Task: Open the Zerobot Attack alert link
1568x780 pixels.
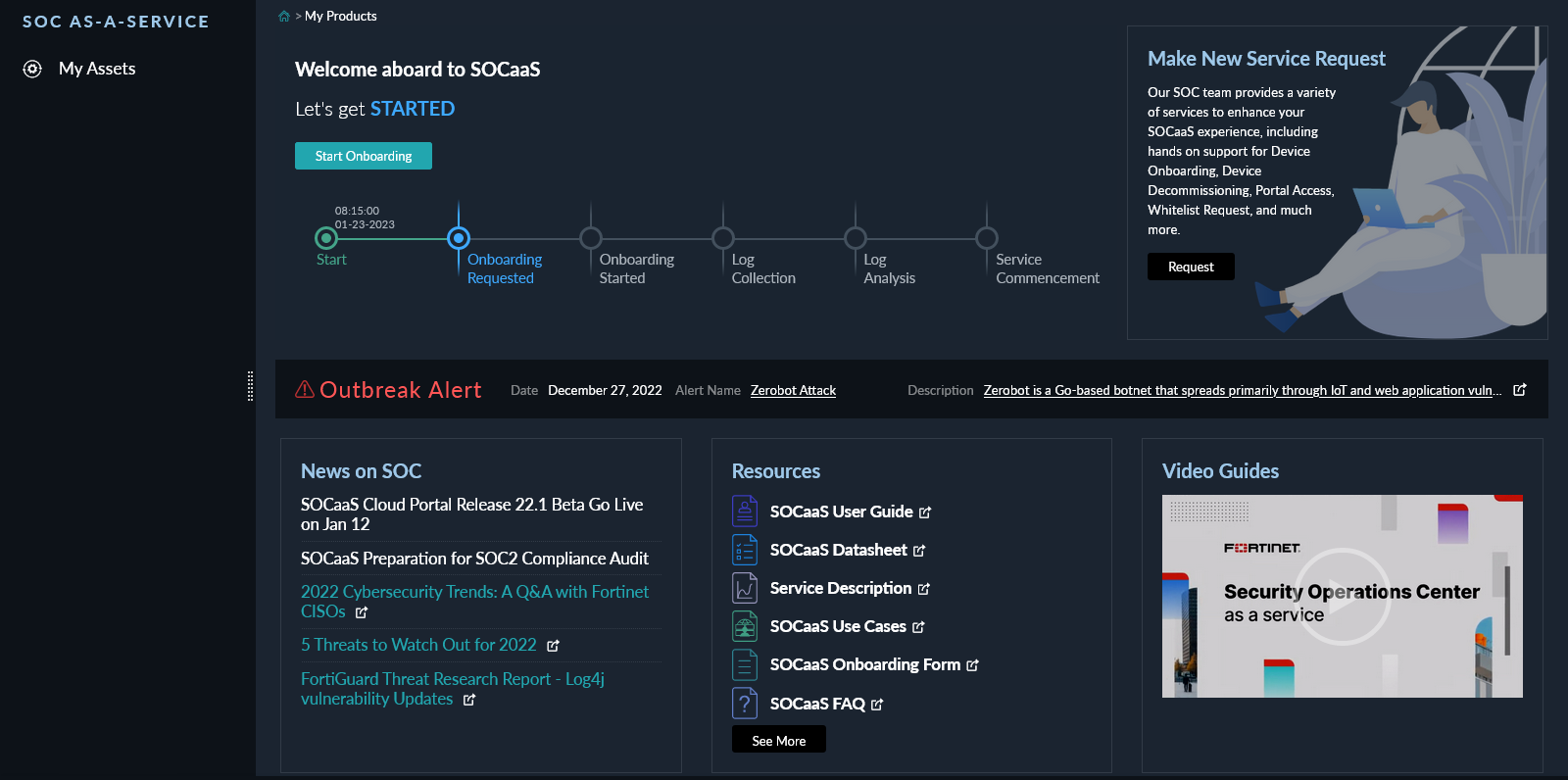Action: [x=793, y=390]
